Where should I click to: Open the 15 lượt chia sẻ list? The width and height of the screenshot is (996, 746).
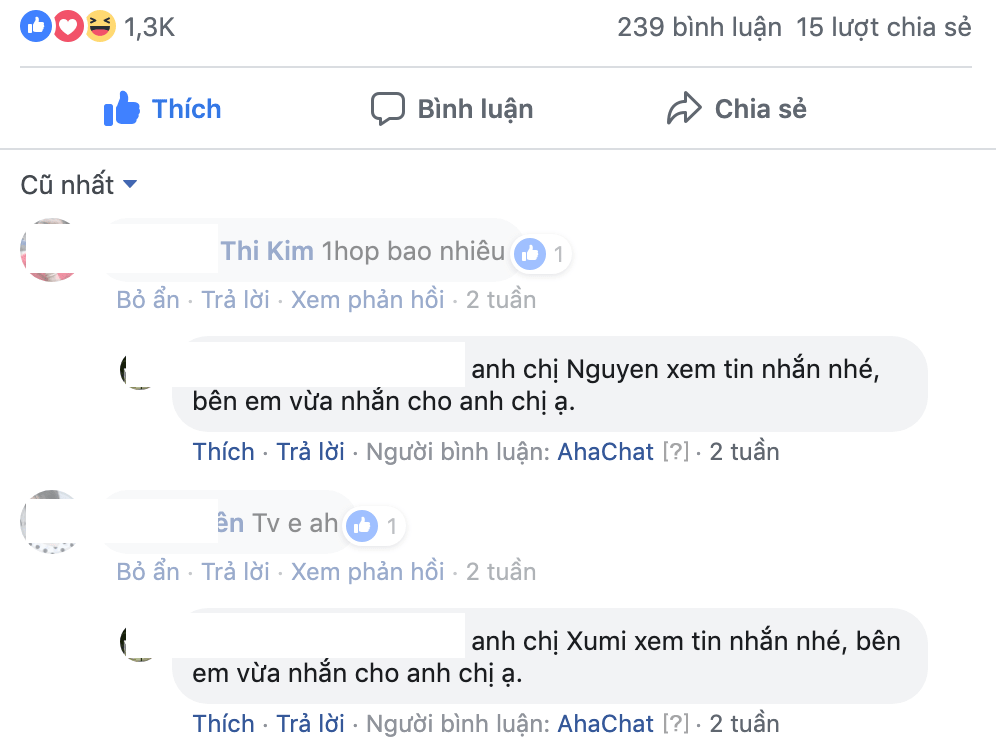point(884,27)
